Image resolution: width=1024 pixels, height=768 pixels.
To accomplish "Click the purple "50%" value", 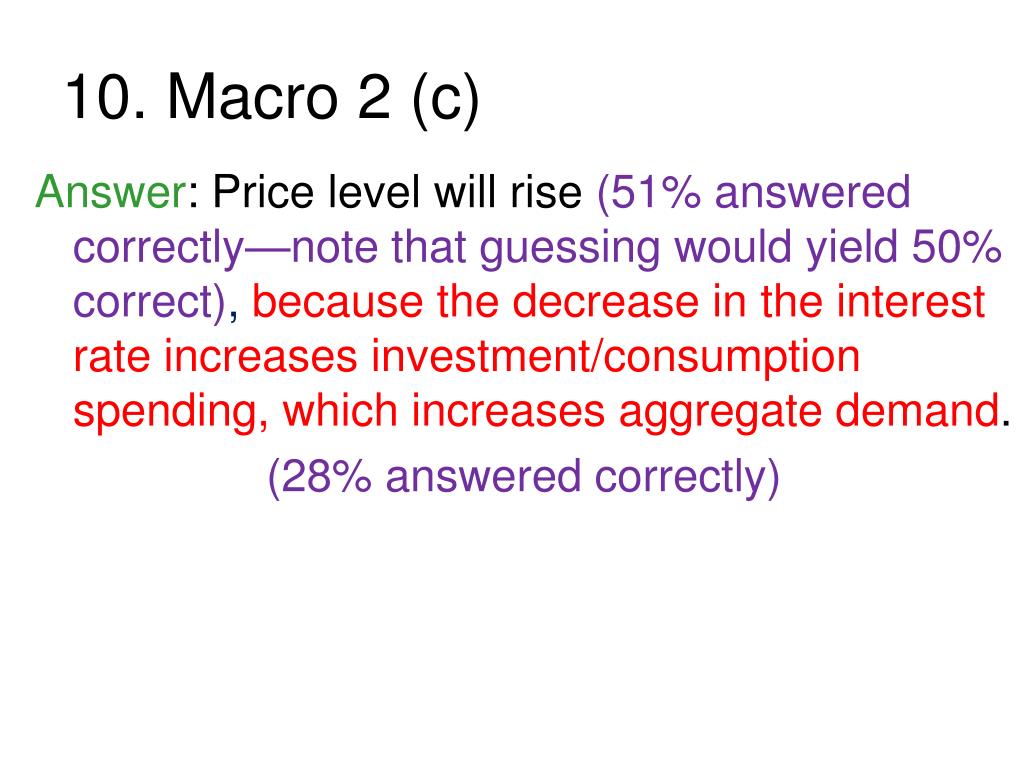I will pos(957,247).
